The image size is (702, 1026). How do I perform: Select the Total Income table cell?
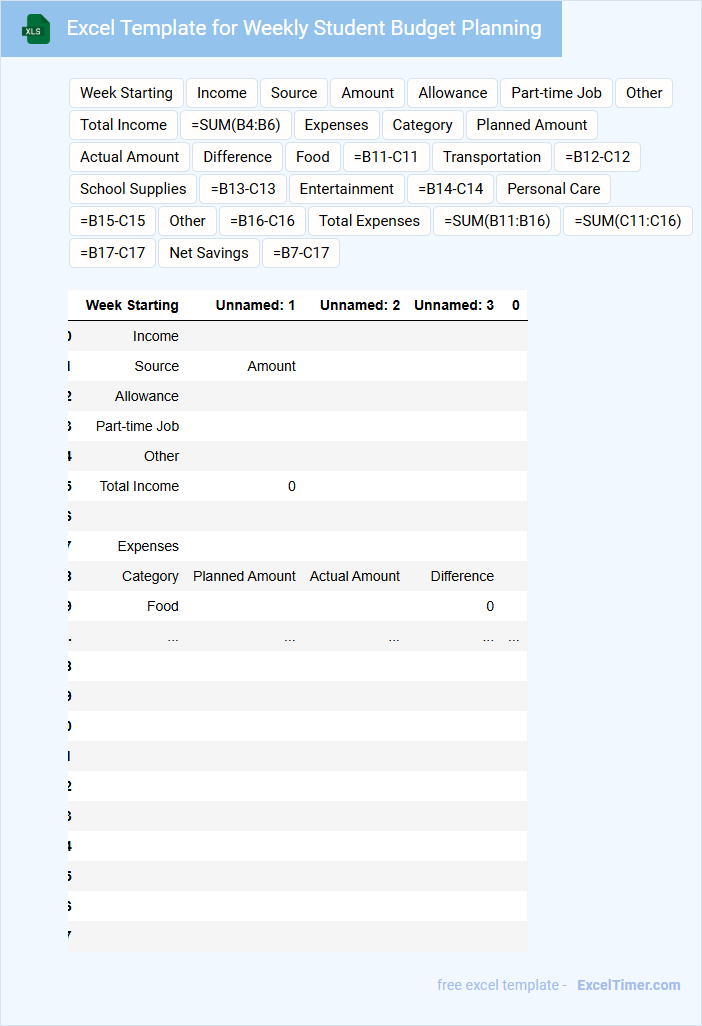139,487
